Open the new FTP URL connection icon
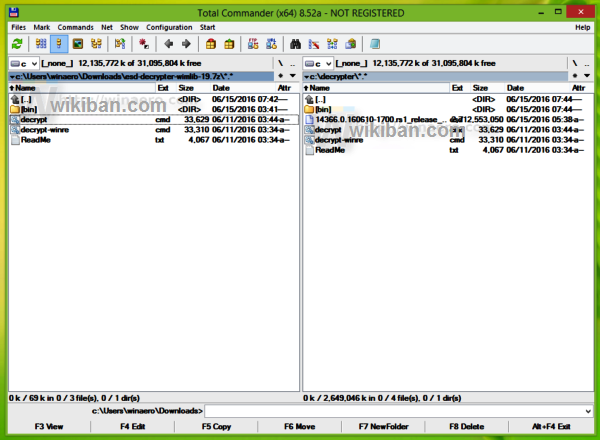 (271, 44)
